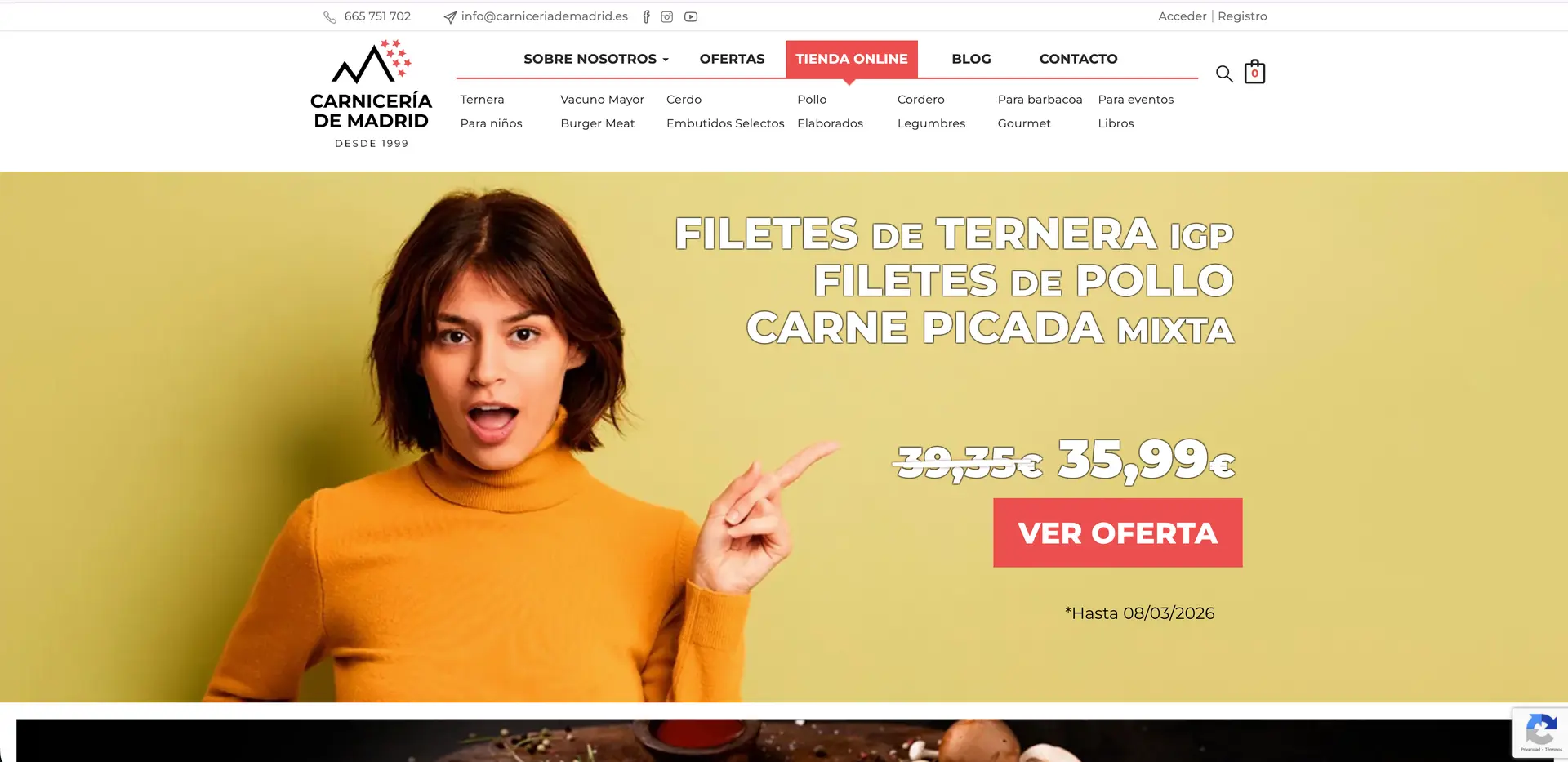1568x762 pixels.
Task: Open the Contacto menu item
Action: coord(1078,59)
